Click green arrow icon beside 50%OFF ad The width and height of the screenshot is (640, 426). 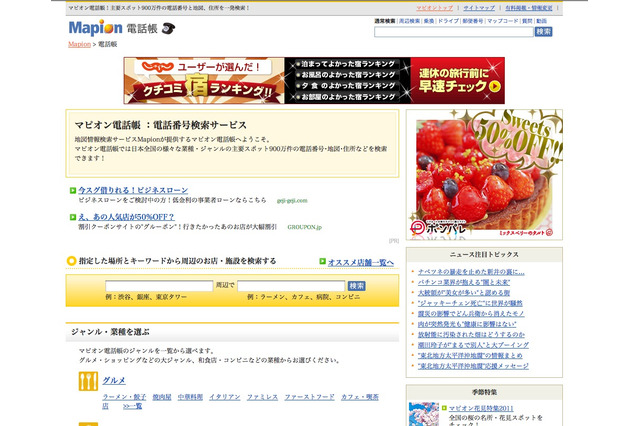click(73, 217)
